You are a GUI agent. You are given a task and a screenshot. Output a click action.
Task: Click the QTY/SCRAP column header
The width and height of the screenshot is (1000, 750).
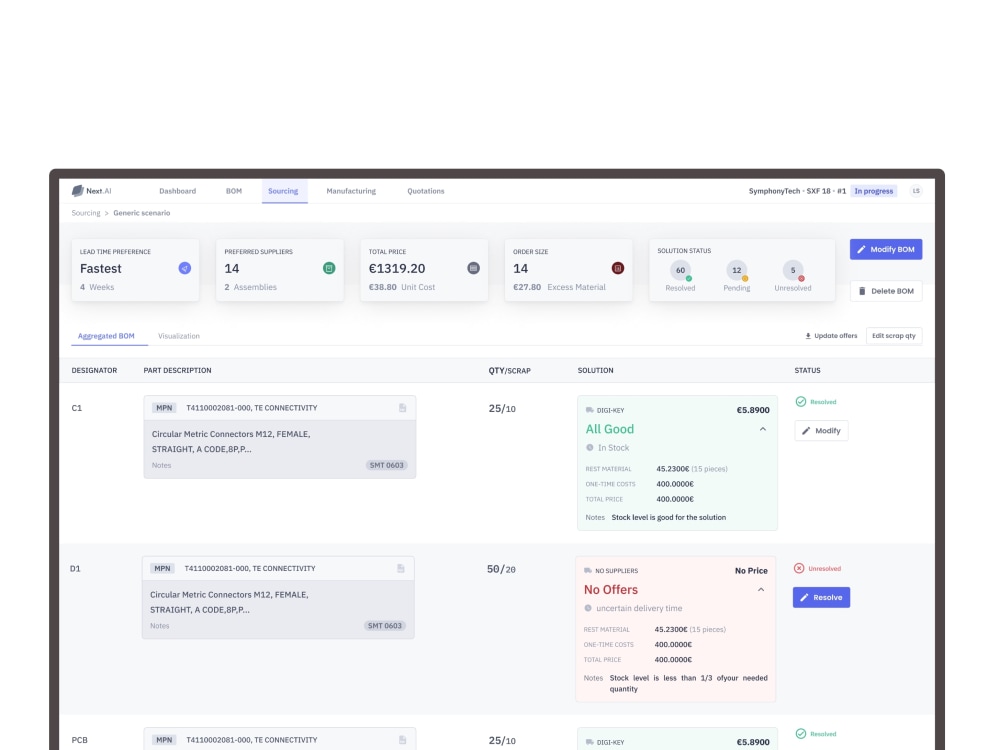pyautogui.click(x=510, y=371)
